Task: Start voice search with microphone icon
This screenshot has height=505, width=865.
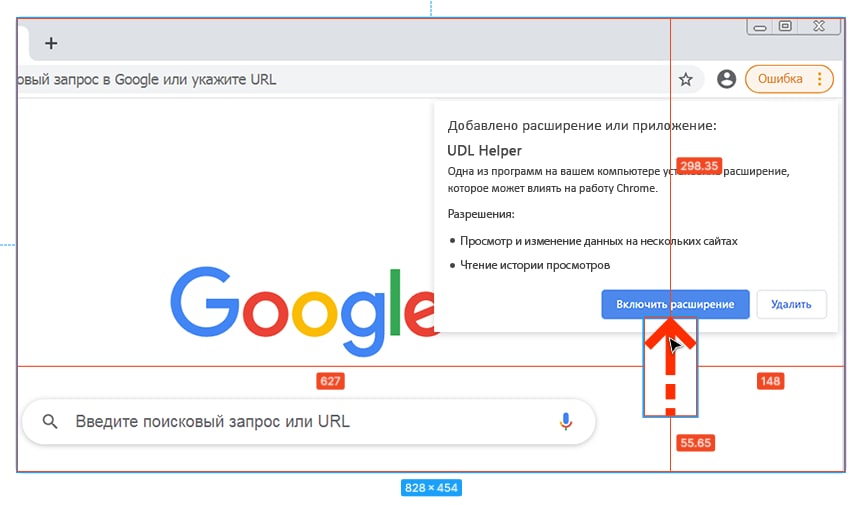Action: 565,422
